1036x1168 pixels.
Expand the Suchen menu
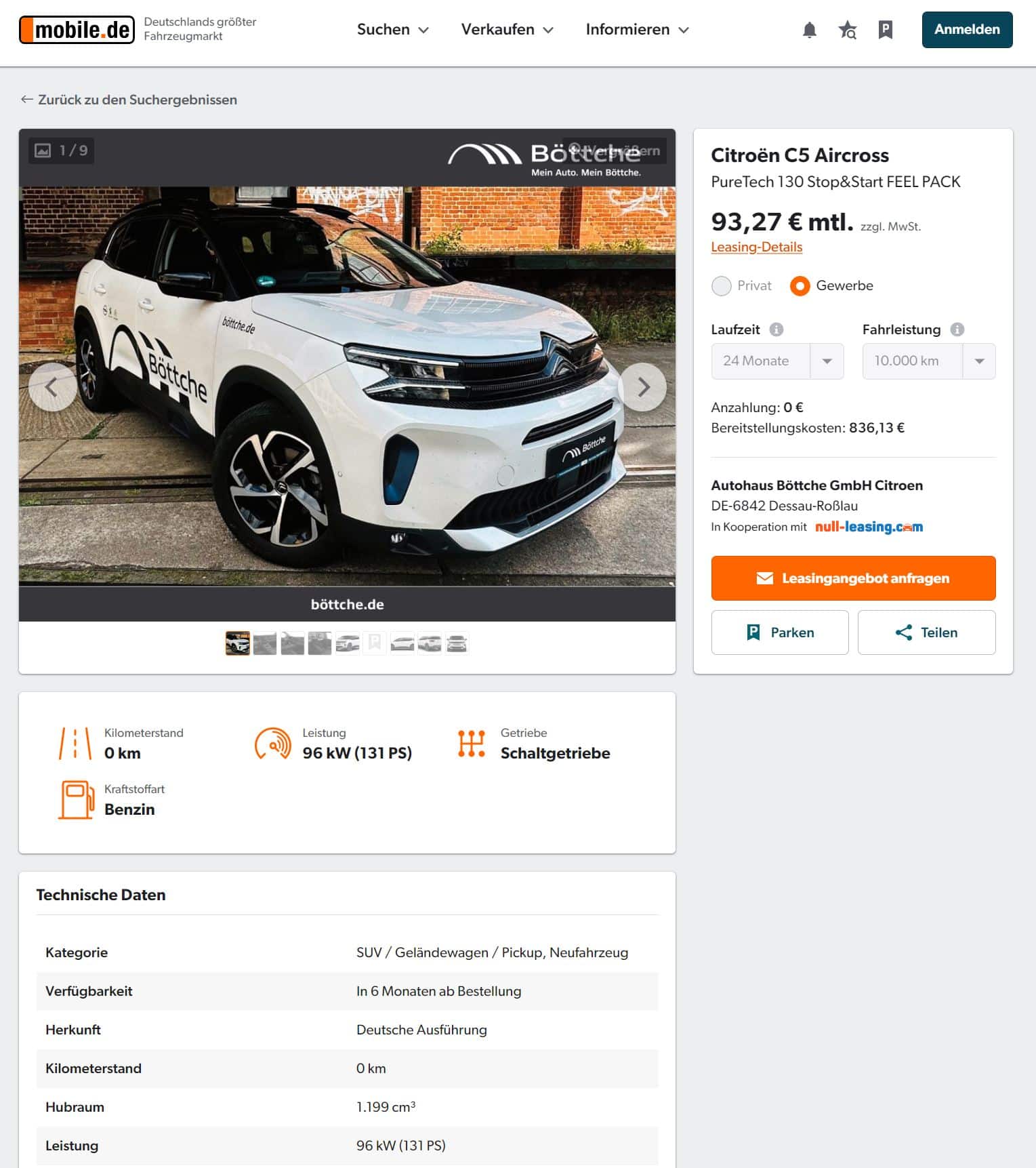click(393, 30)
